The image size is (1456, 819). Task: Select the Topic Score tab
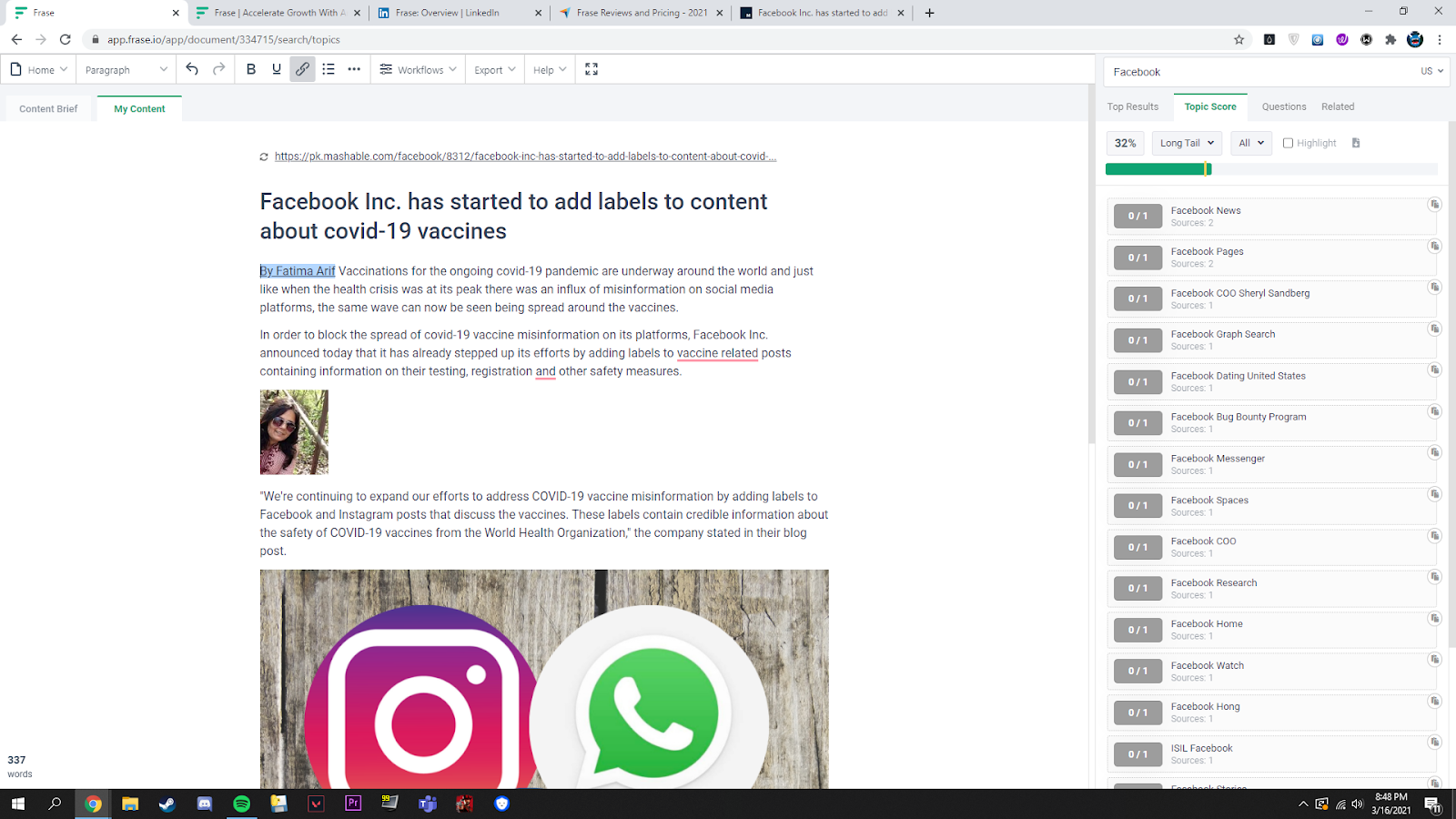[x=1210, y=106]
